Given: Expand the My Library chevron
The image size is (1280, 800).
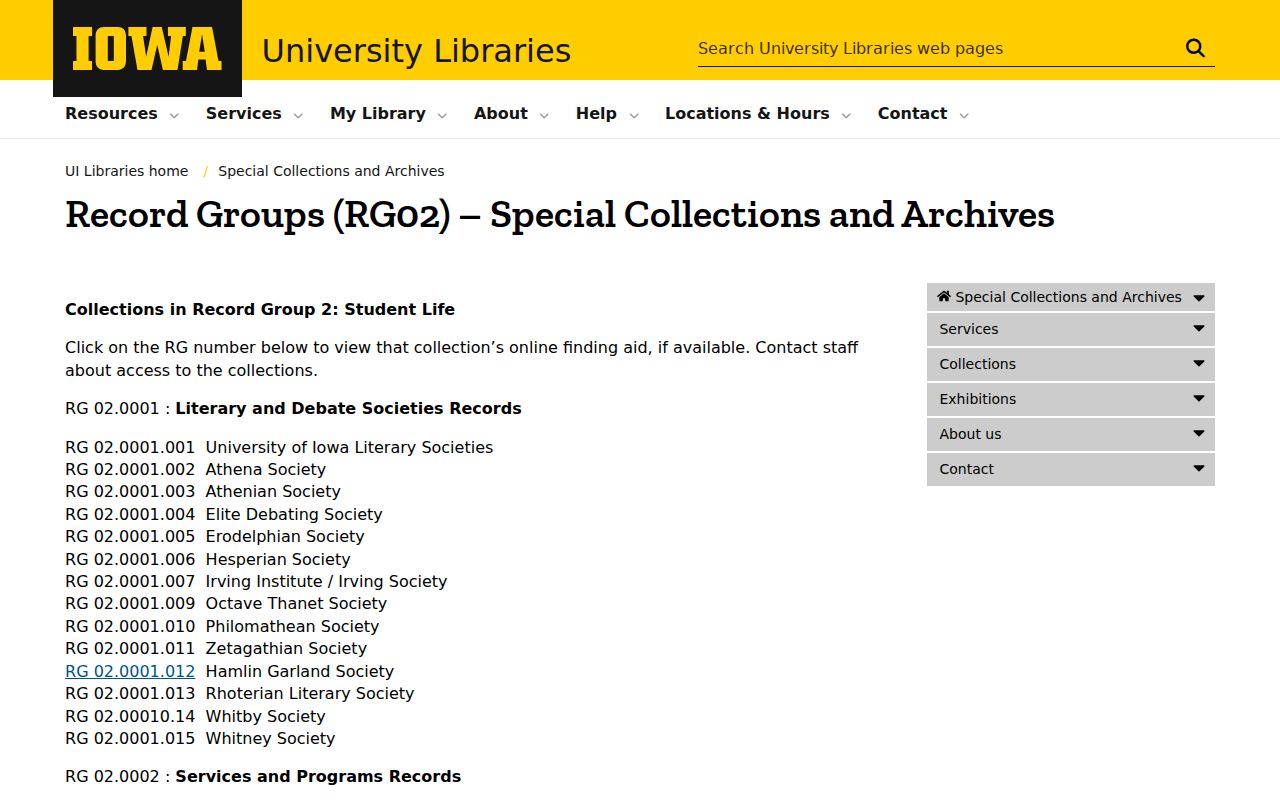Looking at the screenshot, I should 442,115.
